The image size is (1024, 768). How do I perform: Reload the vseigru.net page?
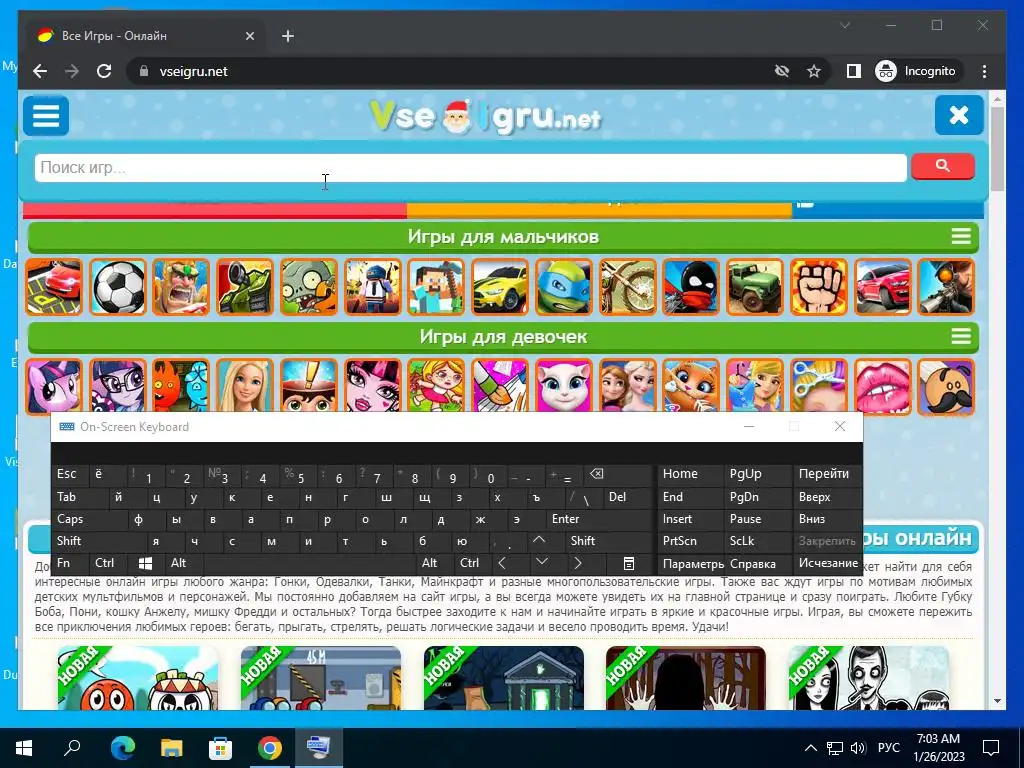[x=104, y=71]
